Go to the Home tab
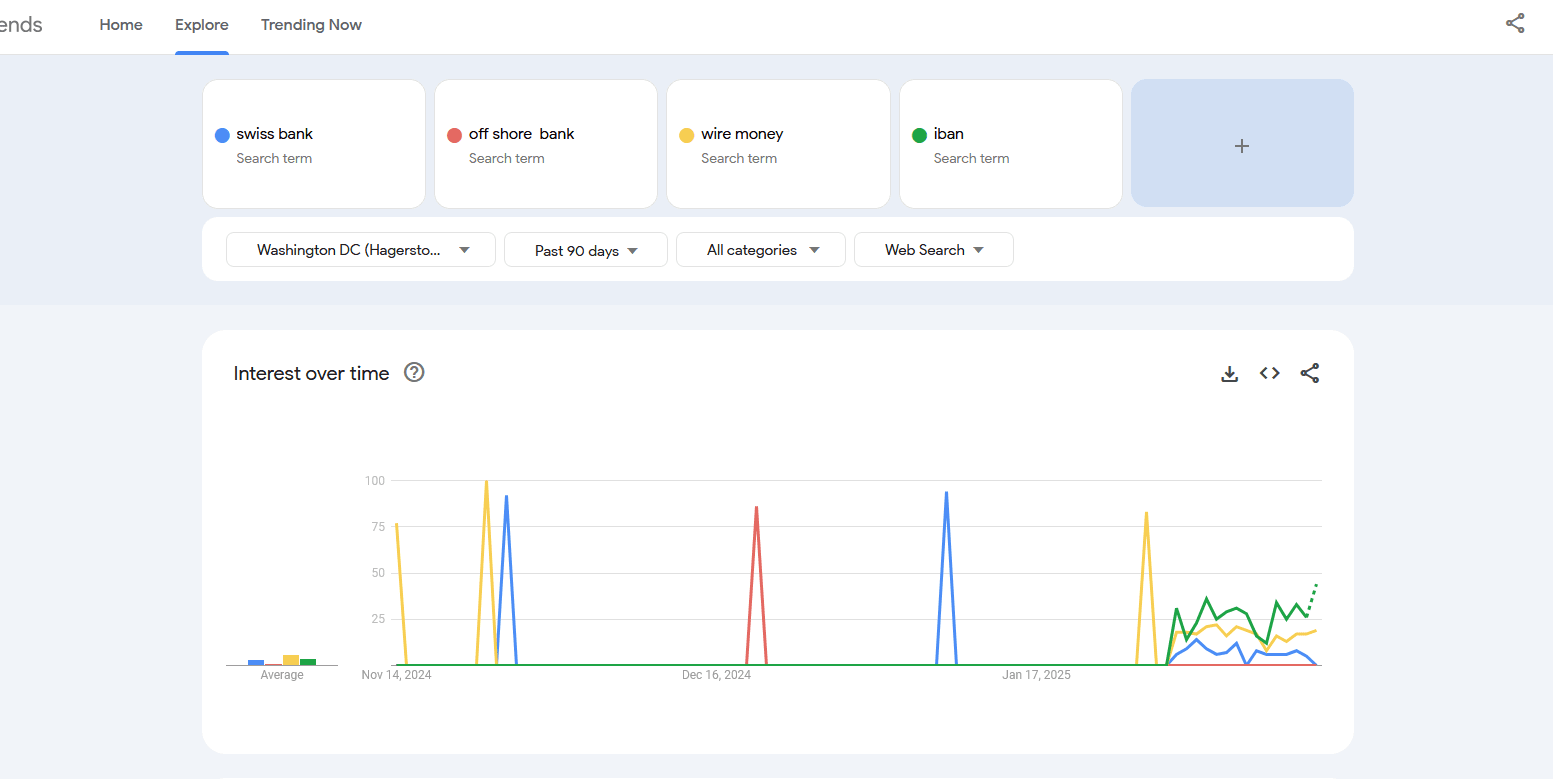 (121, 25)
